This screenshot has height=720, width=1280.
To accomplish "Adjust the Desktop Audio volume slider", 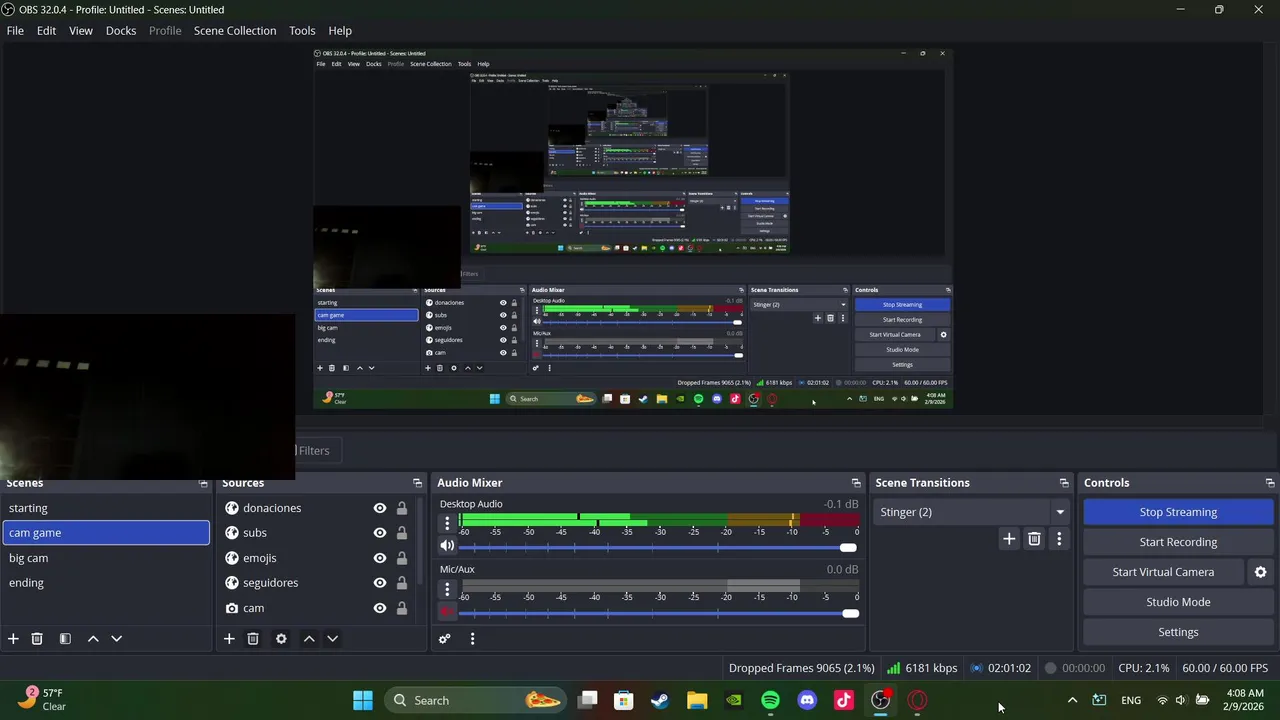I will [x=658, y=547].
